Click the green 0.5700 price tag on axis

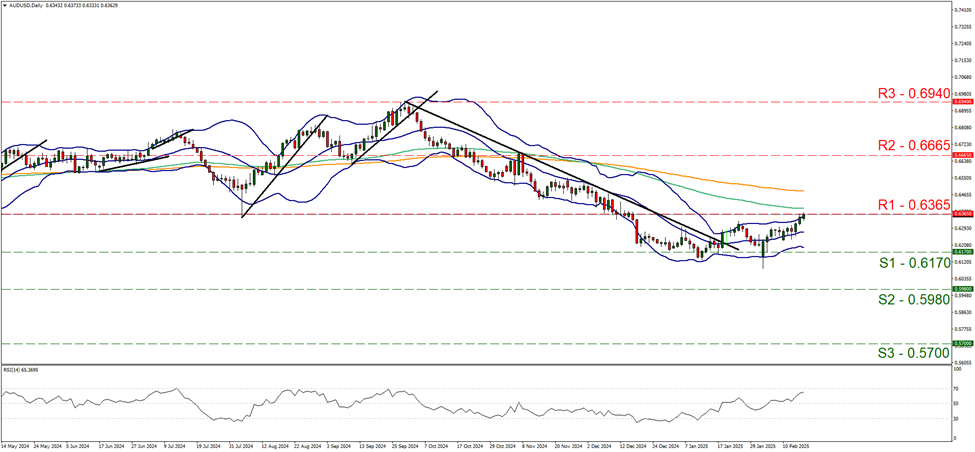pos(958,343)
